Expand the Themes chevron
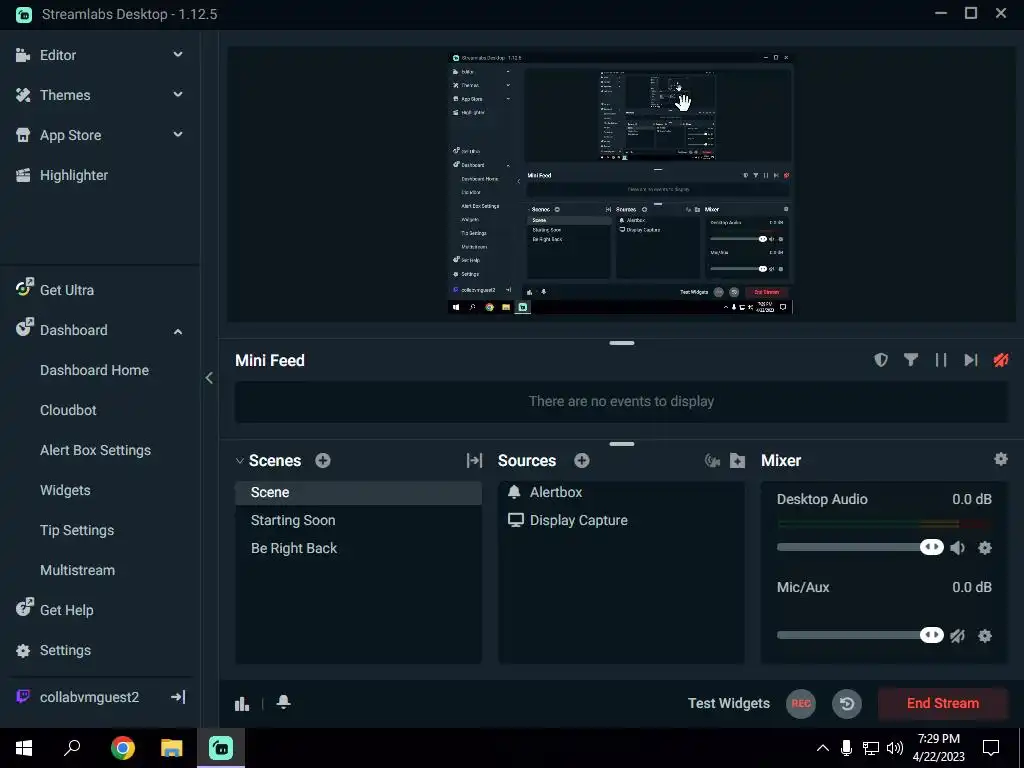Screen dimensions: 1024x768 point(178,95)
